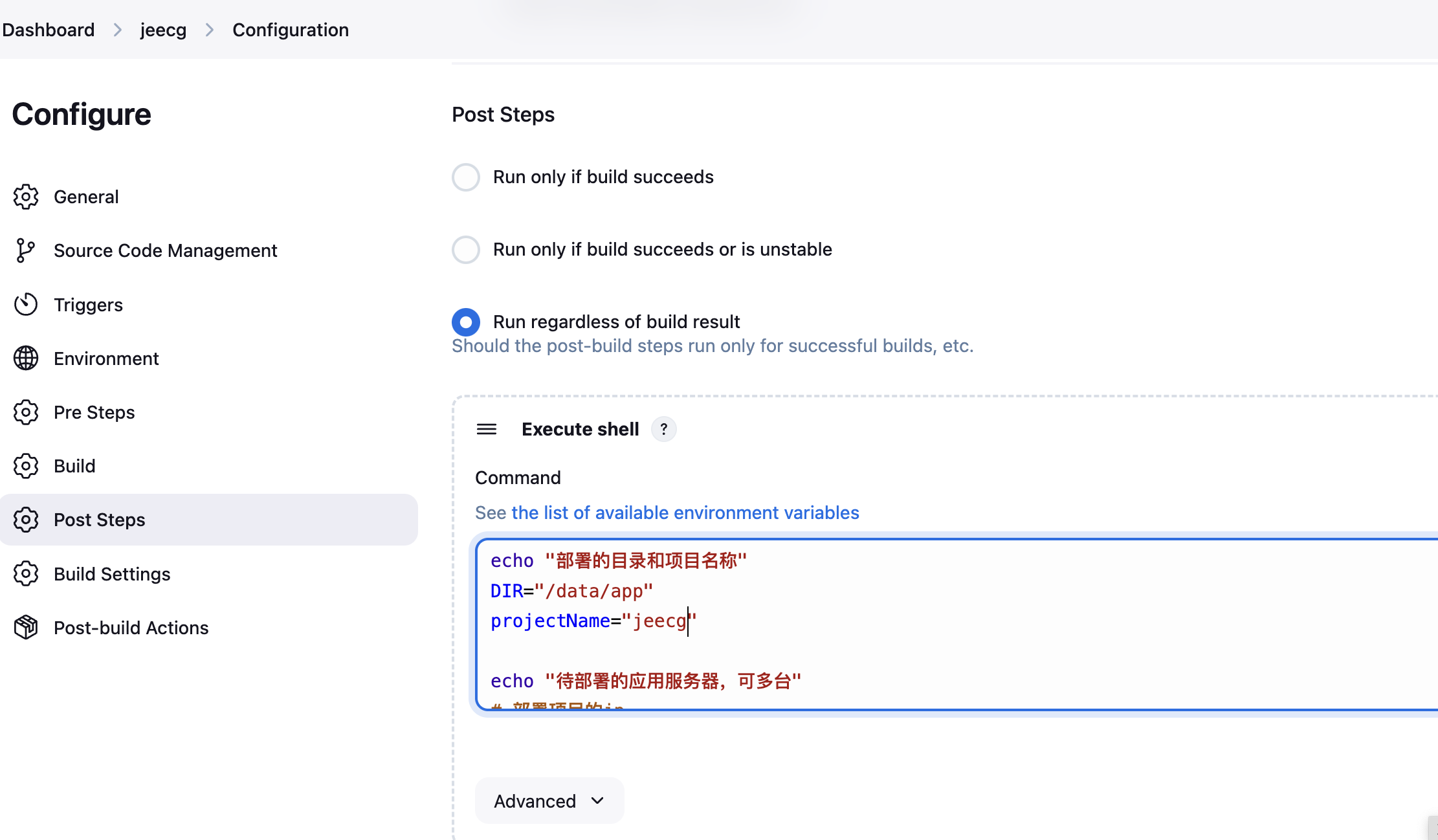Open the environment variables list link

(685, 512)
